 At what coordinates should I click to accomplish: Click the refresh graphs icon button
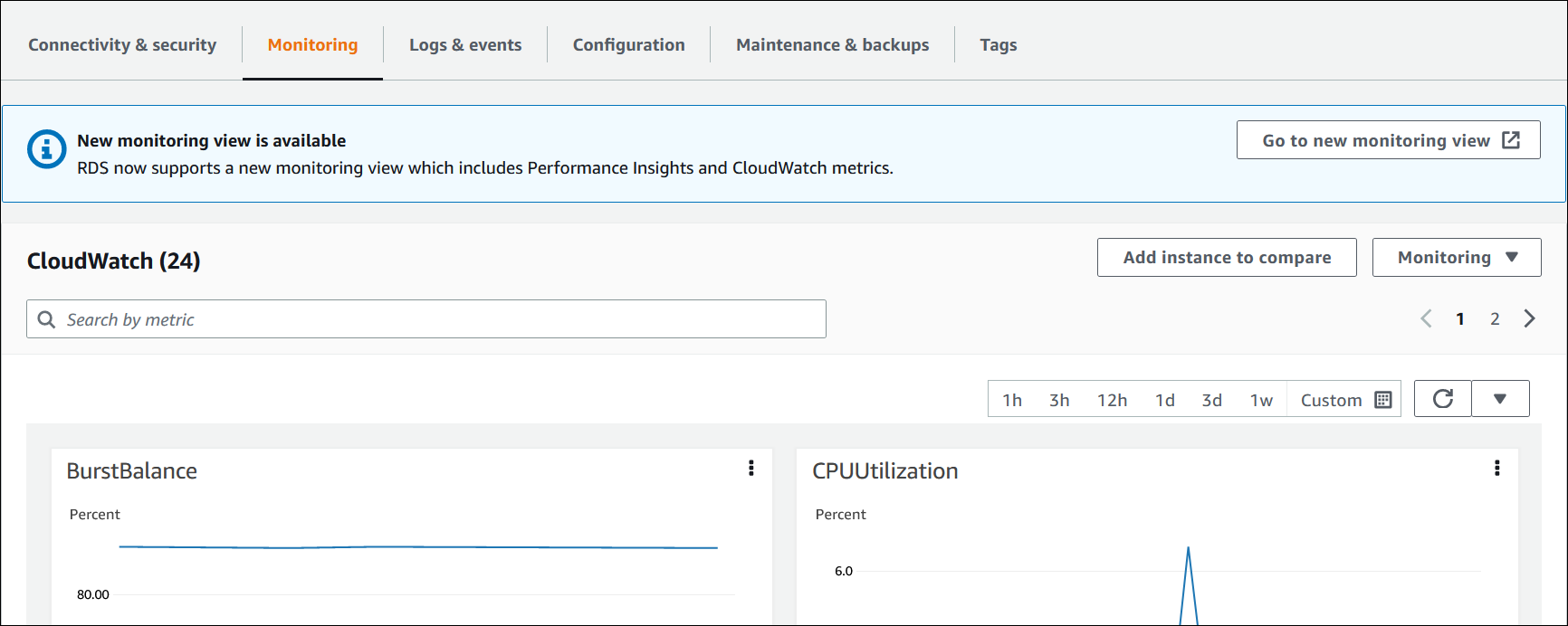pyautogui.click(x=1442, y=399)
